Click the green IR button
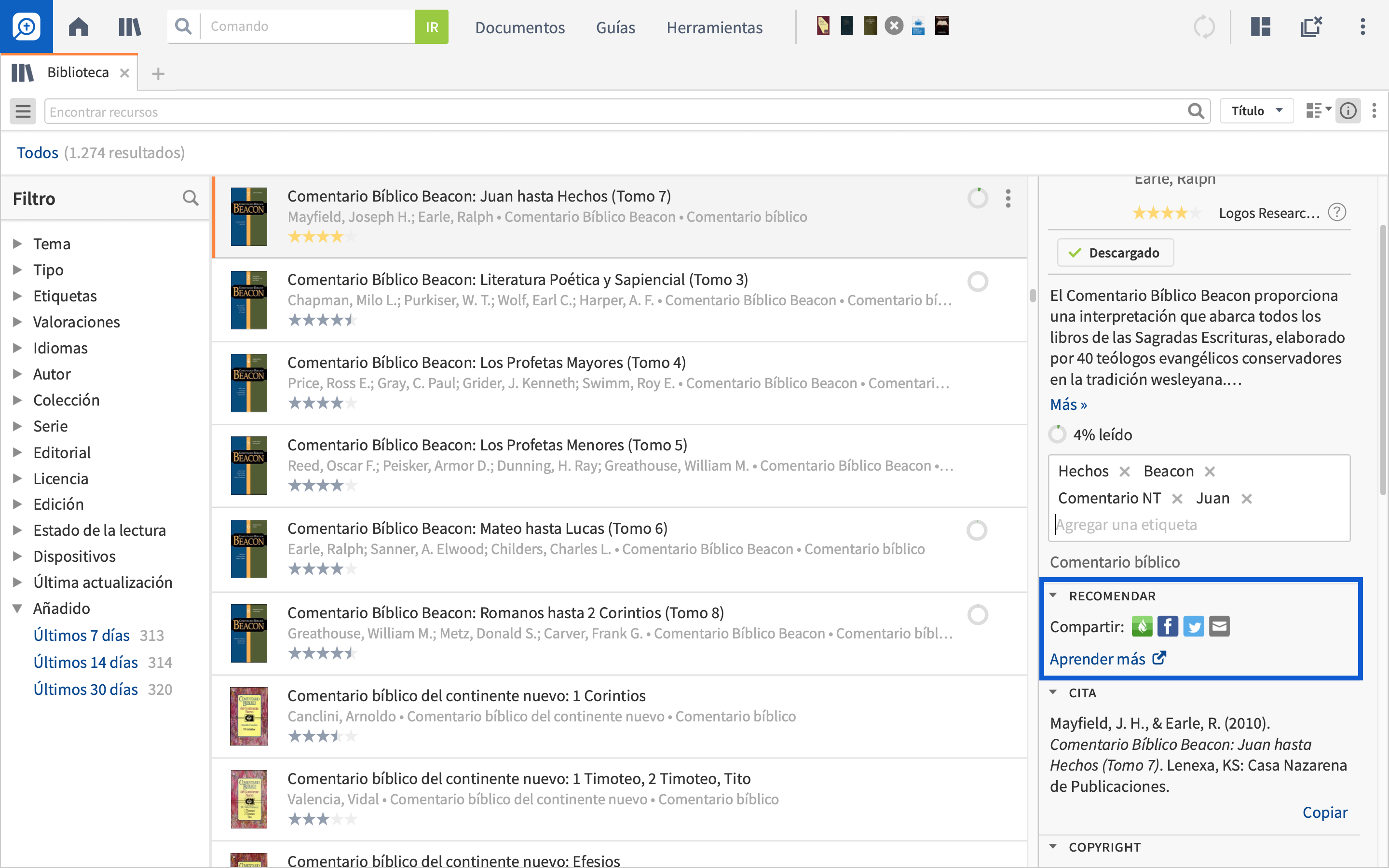 pyautogui.click(x=432, y=27)
